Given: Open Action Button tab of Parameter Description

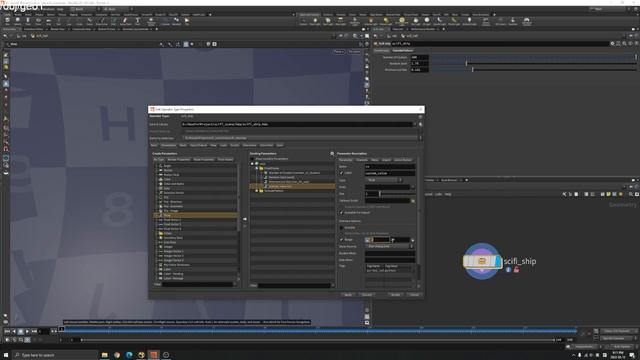Looking at the screenshot, I should coord(403,160).
